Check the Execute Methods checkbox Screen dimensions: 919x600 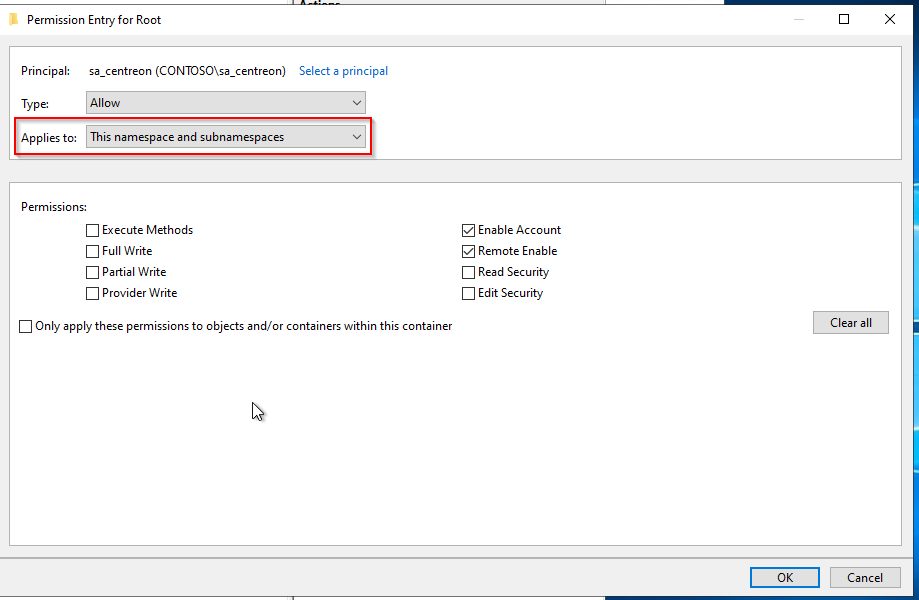pos(93,230)
